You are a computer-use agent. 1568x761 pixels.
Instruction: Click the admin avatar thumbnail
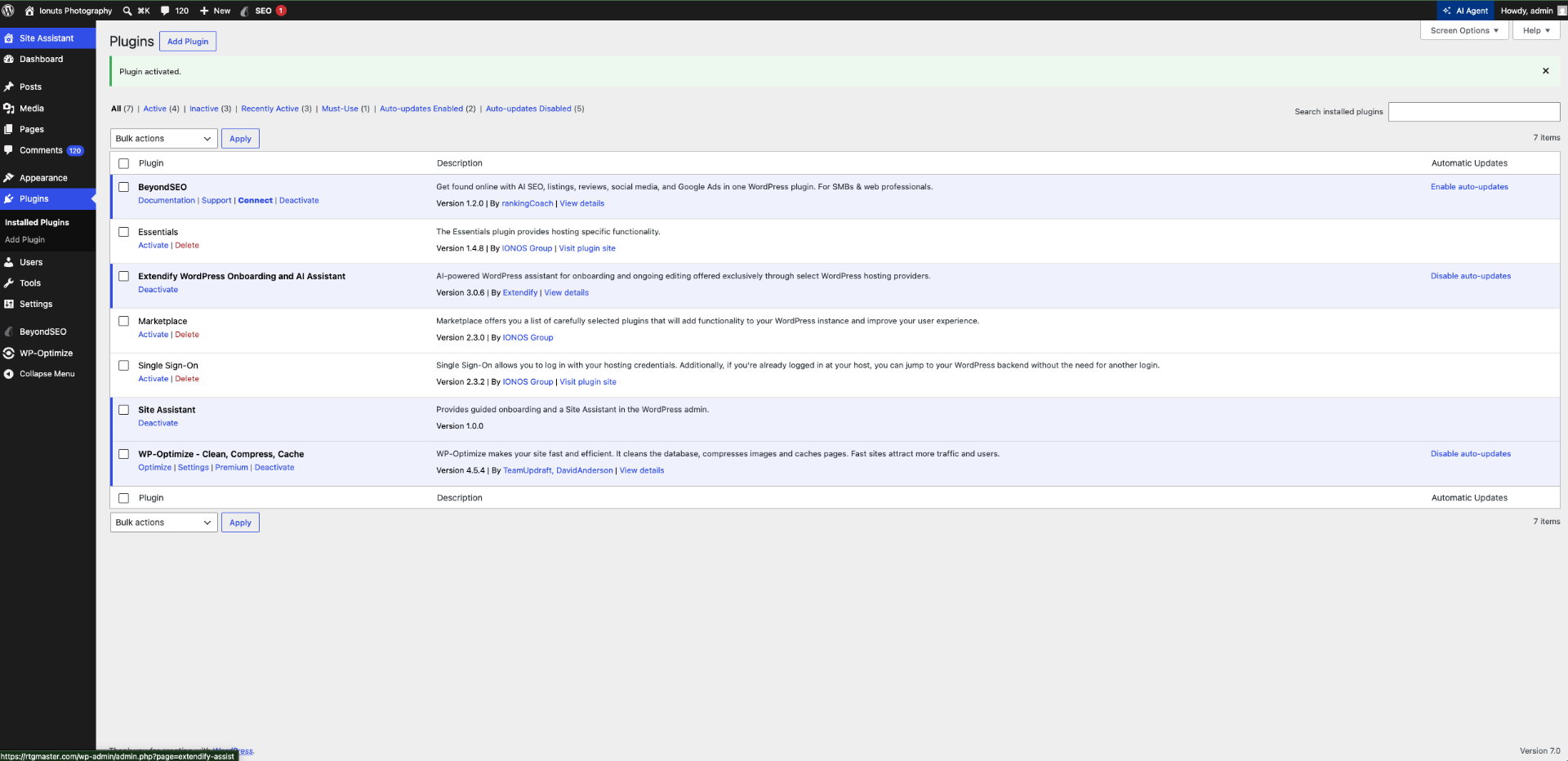point(1561,11)
